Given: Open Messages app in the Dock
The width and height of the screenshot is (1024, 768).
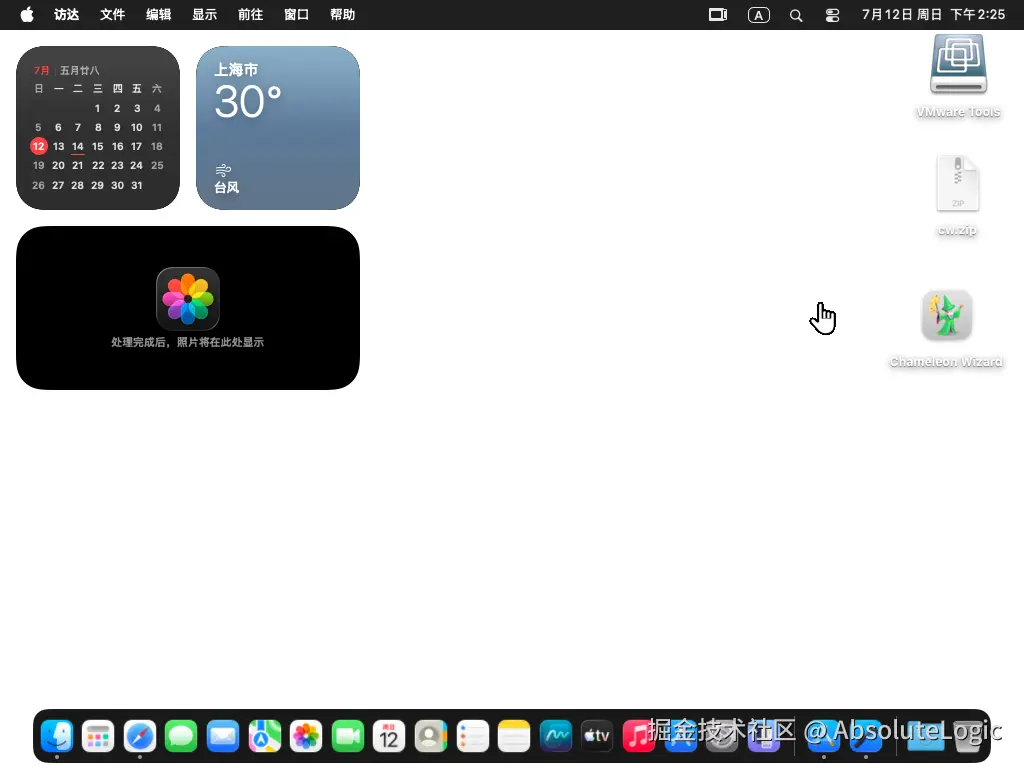Looking at the screenshot, I should 181,736.
